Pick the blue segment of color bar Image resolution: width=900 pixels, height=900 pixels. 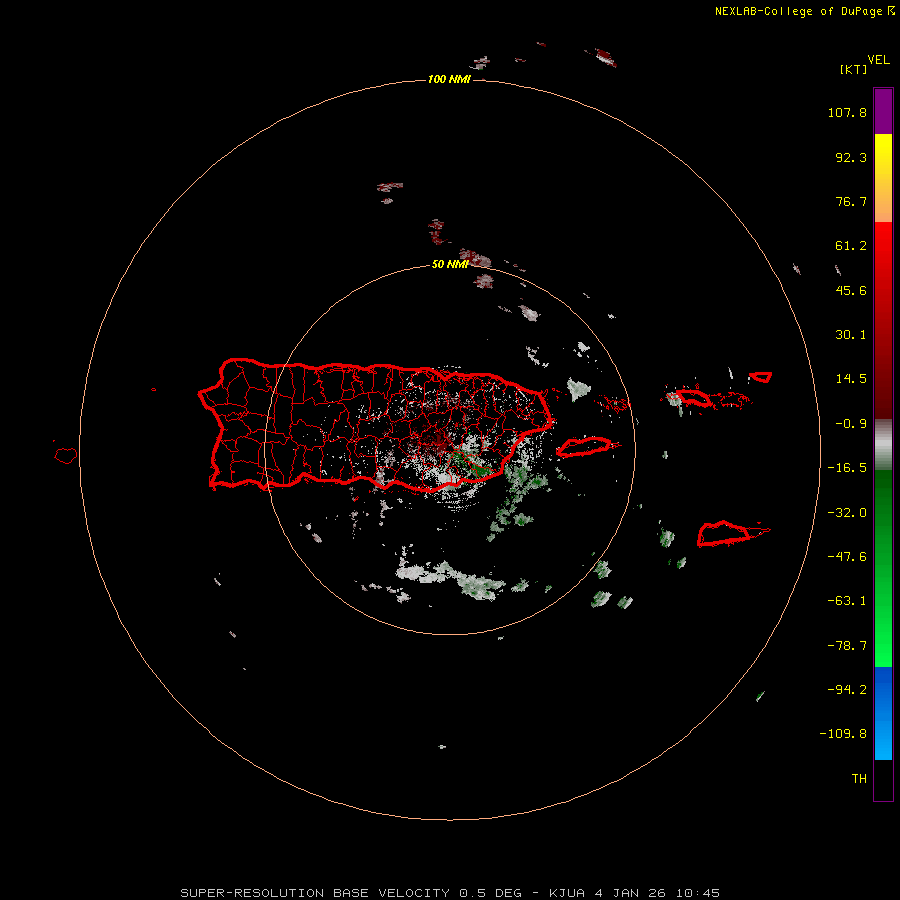pyautogui.click(x=883, y=713)
